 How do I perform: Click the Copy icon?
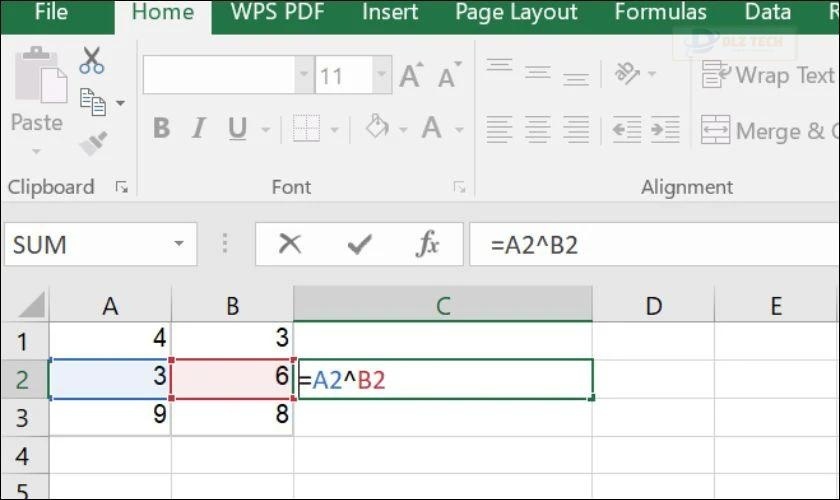click(93, 101)
